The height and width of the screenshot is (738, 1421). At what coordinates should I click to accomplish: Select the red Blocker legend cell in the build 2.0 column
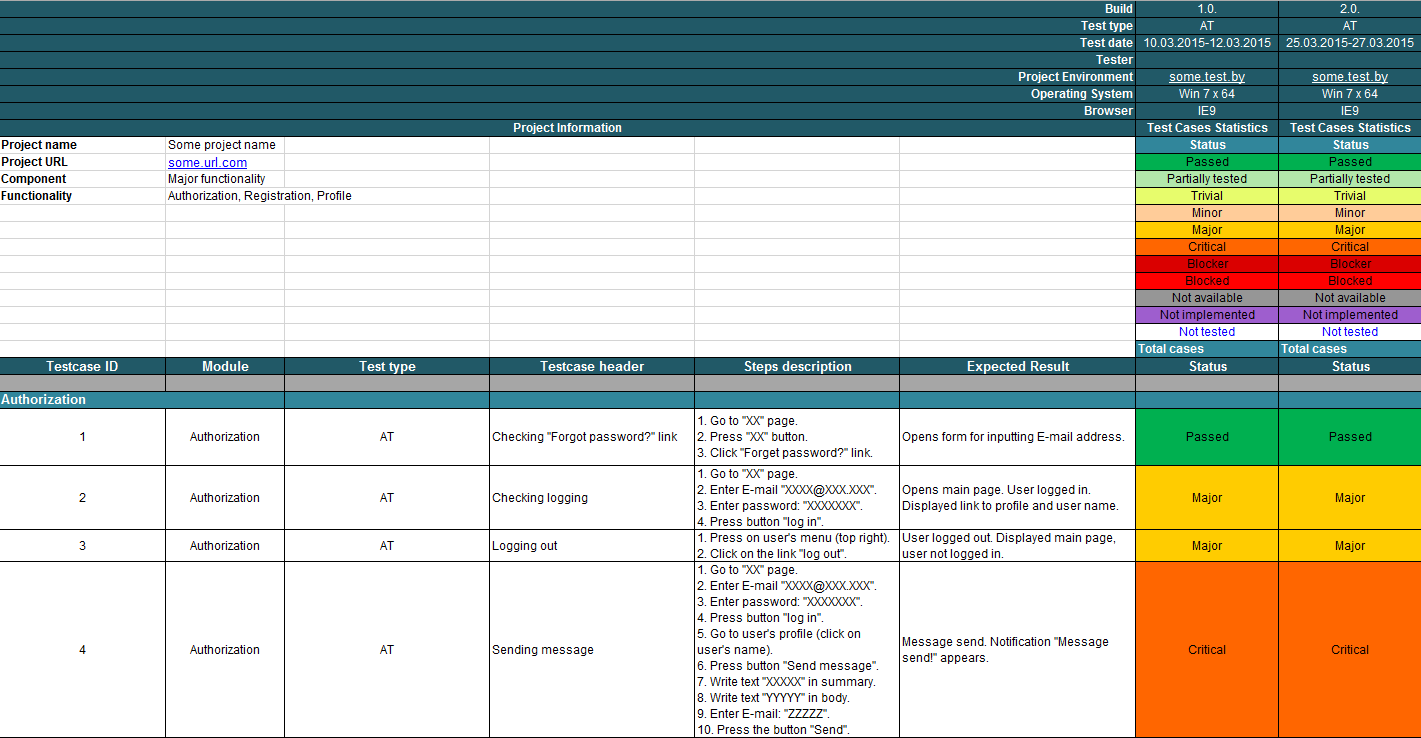(1350, 264)
